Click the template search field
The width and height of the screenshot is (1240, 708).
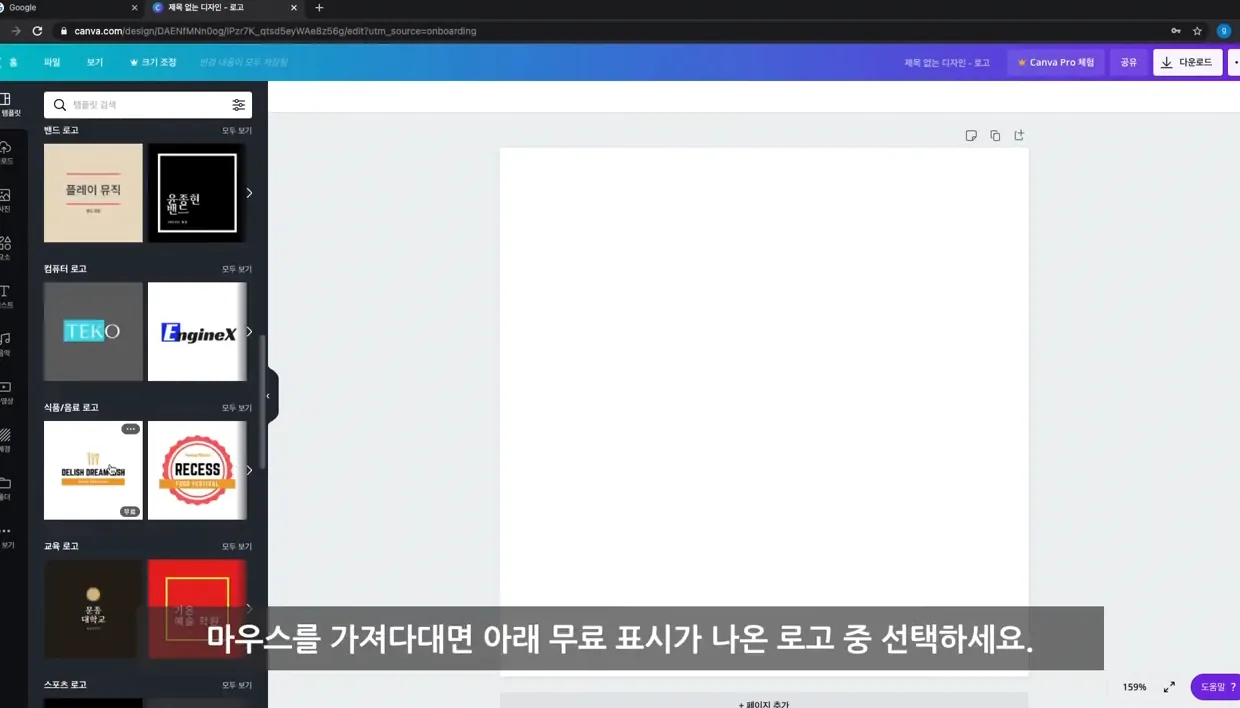click(x=148, y=105)
